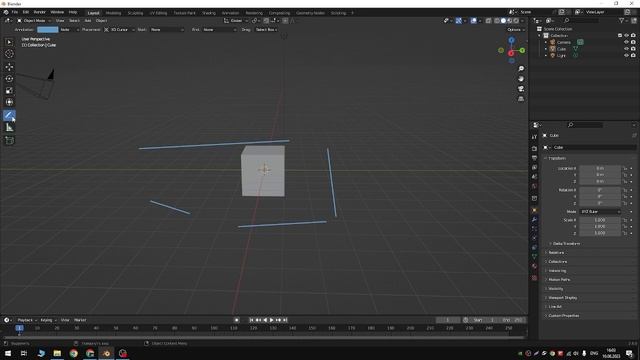Toggle visibility eye for Camera
This screenshot has width=640, height=360.
(627, 42)
